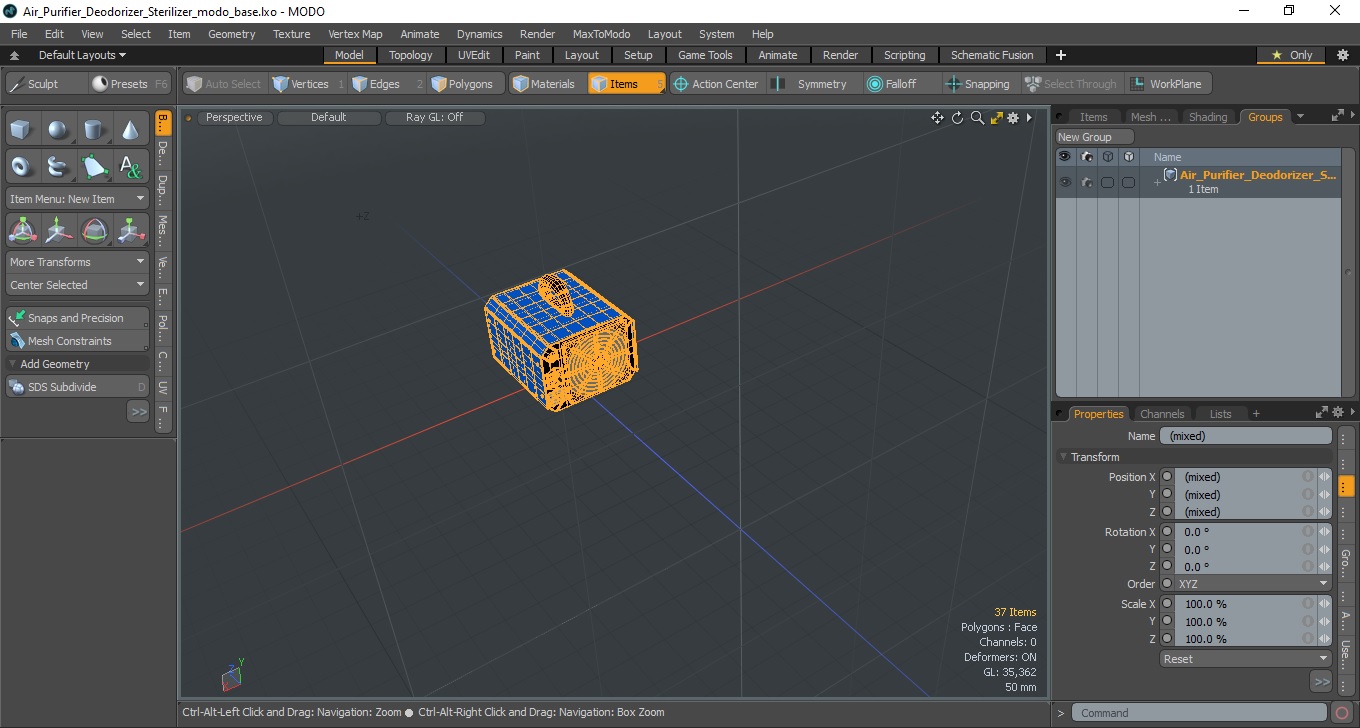The width and height of the screenshot is (1360, 728).
Task: Open the Render menu
Action: [x=537, y=34]
